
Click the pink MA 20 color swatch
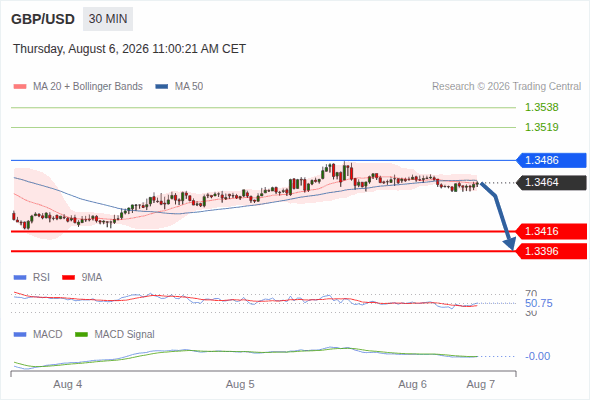pos(20,87)
